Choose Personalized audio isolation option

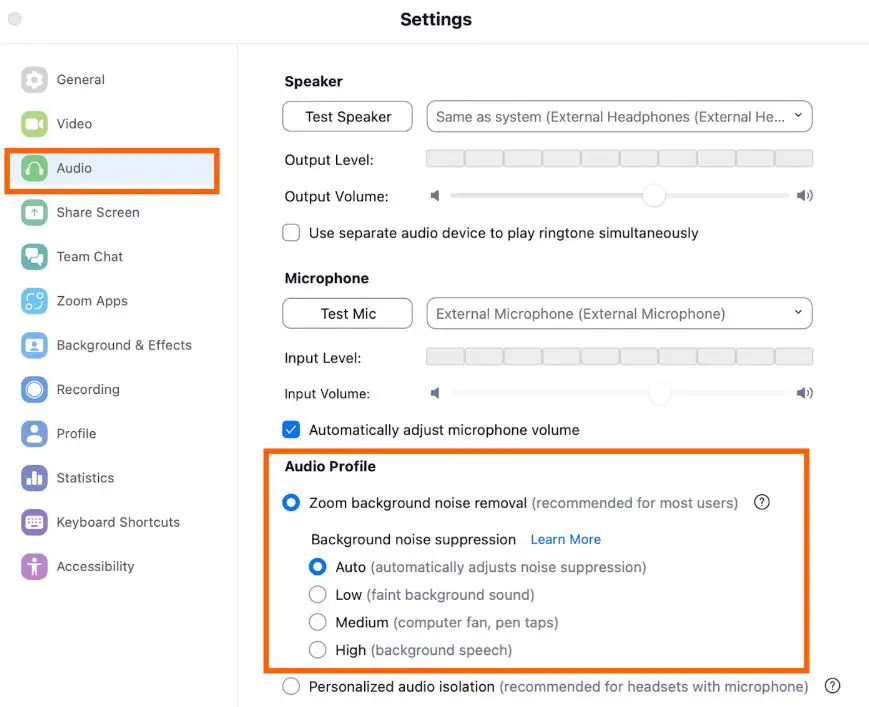click(x=291, y=686)
